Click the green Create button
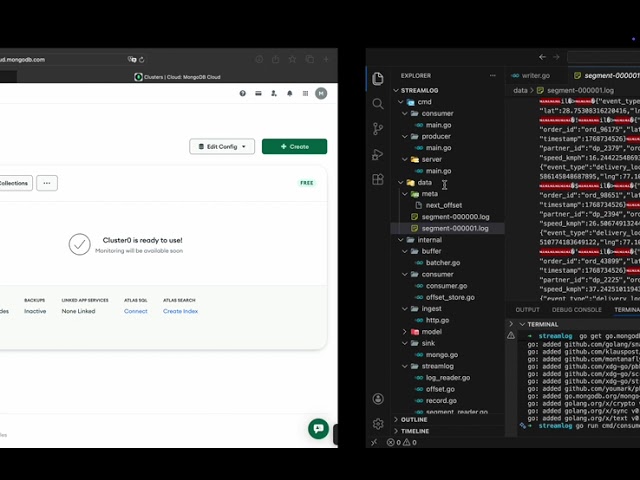This screenshot has height=480, width=640. [x=294, y=147]
